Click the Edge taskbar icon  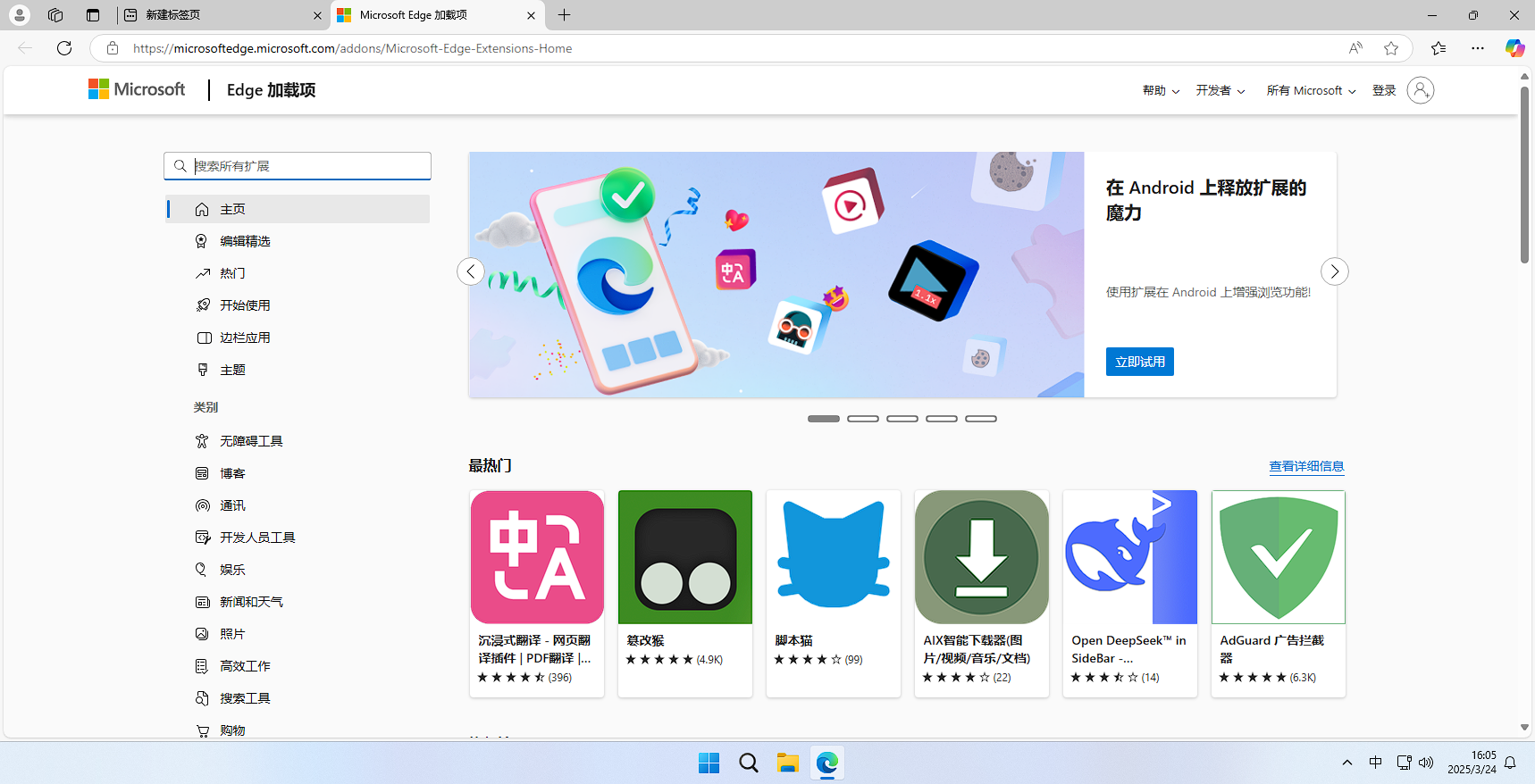click(827, 763)
